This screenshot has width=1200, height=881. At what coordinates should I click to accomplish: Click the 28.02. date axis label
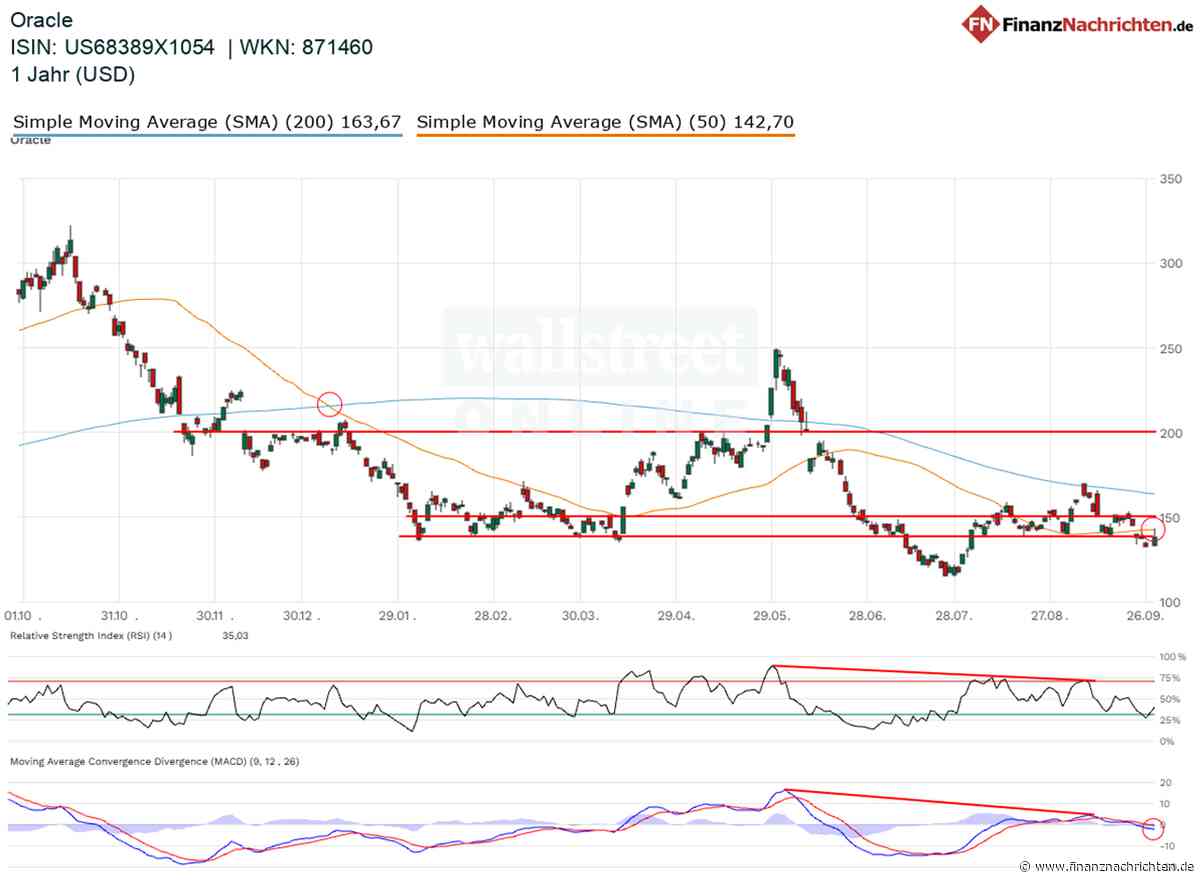(x=491, y=617)
